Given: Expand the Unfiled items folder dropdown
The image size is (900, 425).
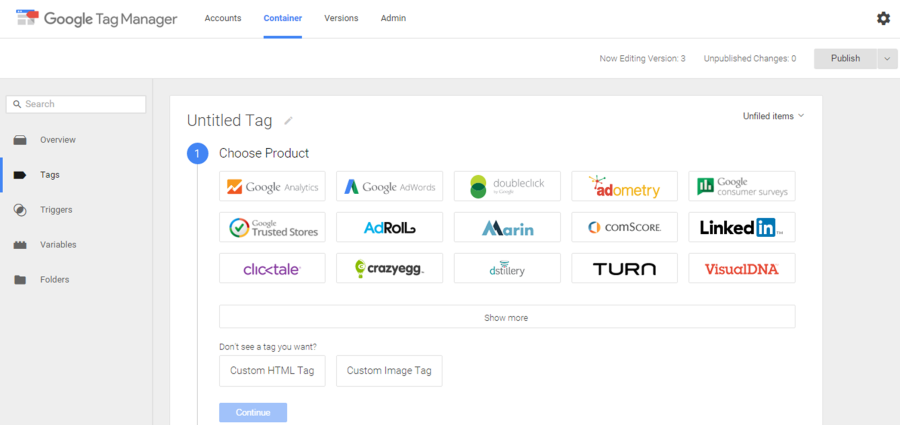Looking at the screenshot, I should (x=773, y=116).
